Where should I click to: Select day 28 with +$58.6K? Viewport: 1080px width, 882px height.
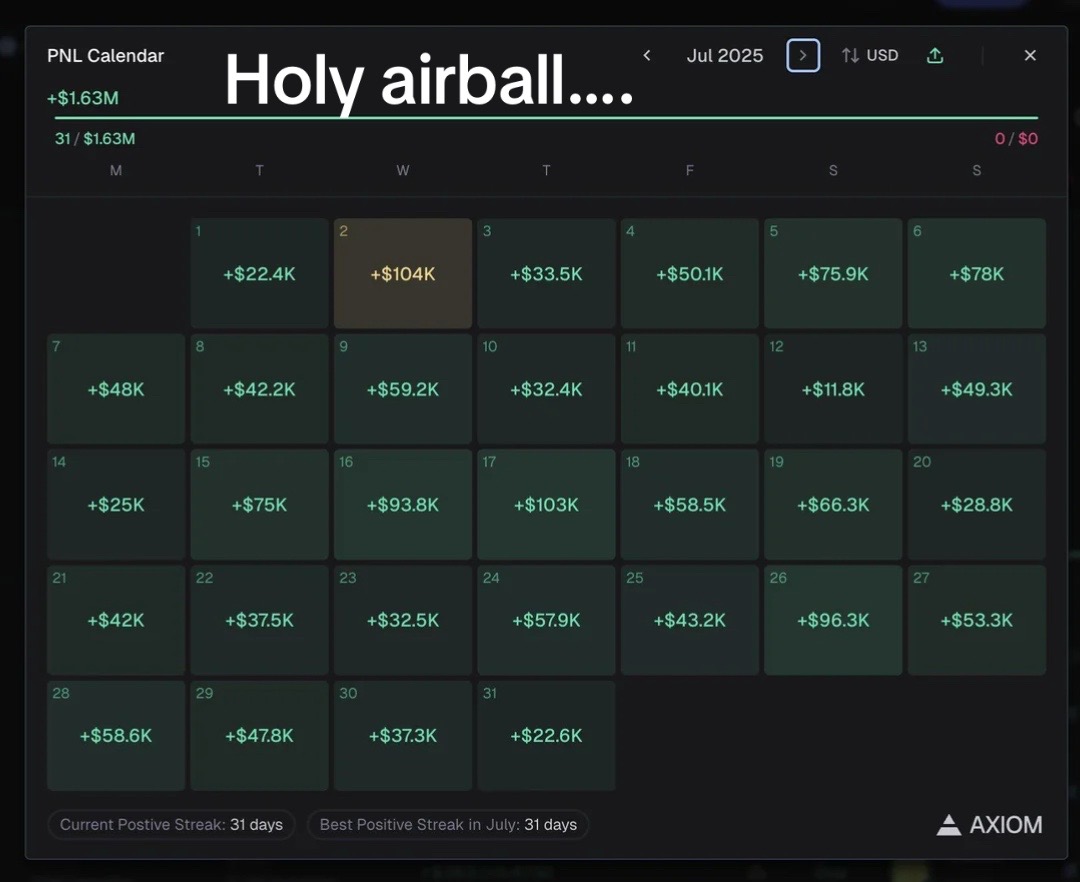[116, 735]
